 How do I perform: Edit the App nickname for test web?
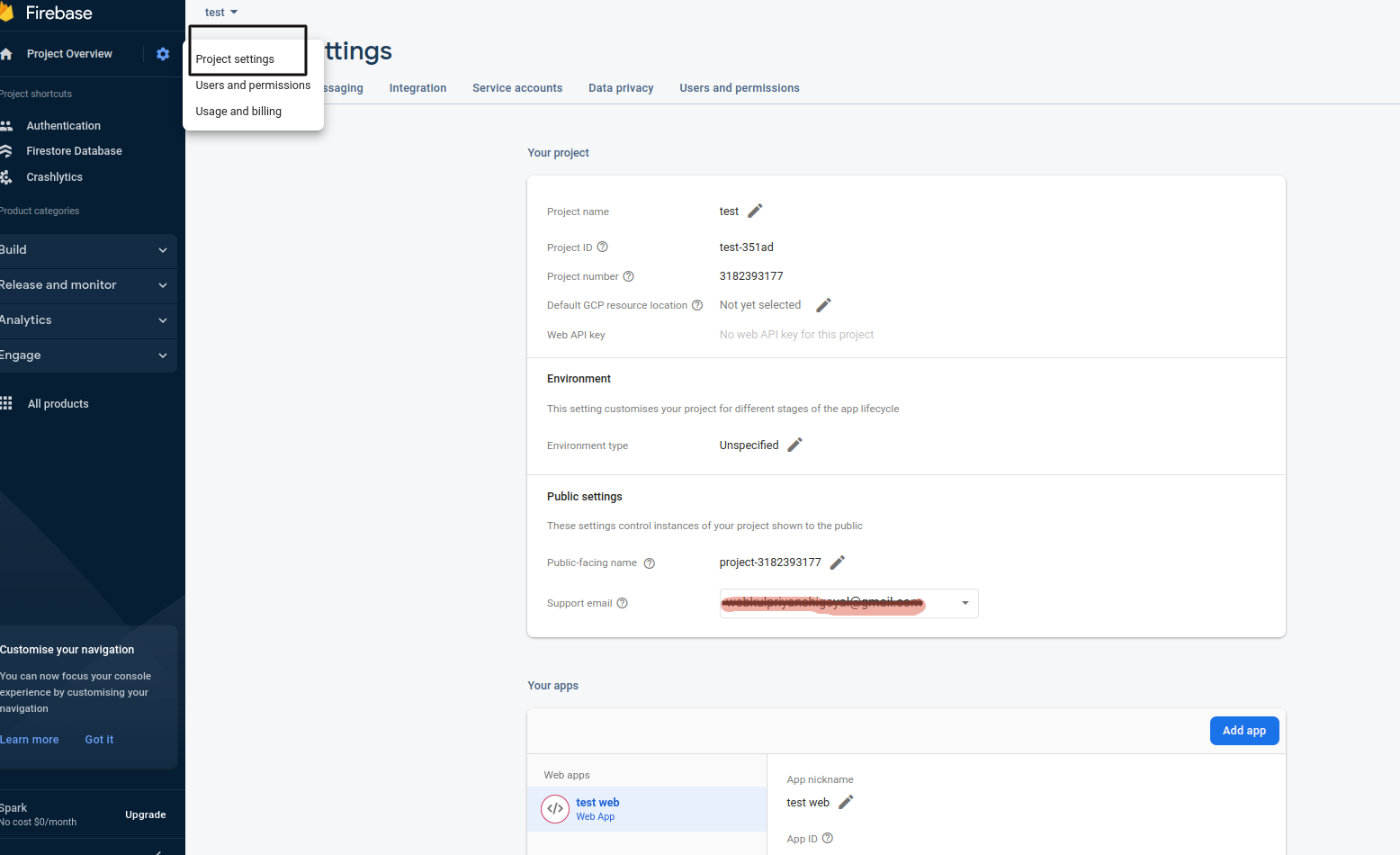pos(845,802)
